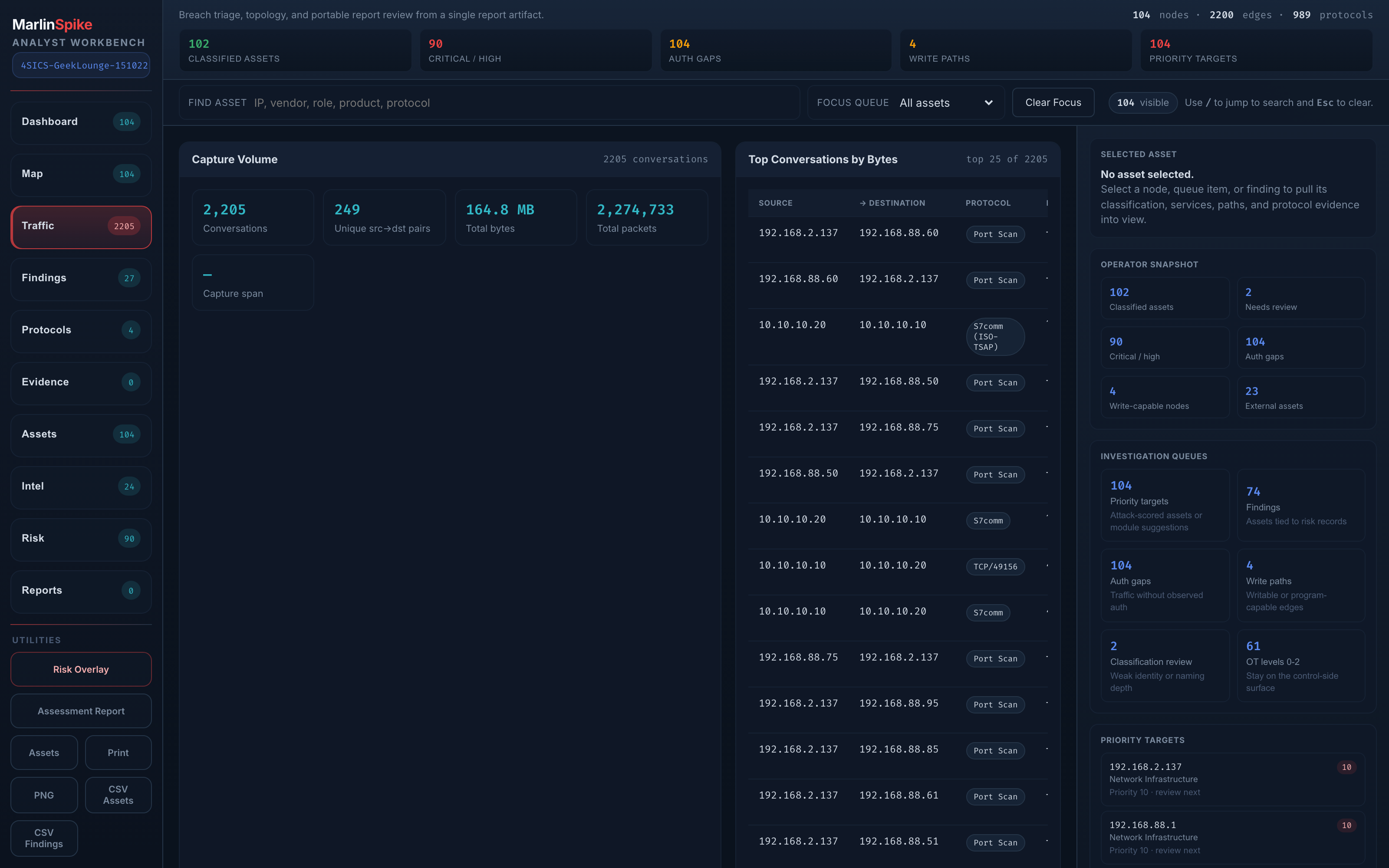Click the Print utility button
The width and height of the screenshot is (1389, 868).
pyautogui.click(x=118, y=753)
